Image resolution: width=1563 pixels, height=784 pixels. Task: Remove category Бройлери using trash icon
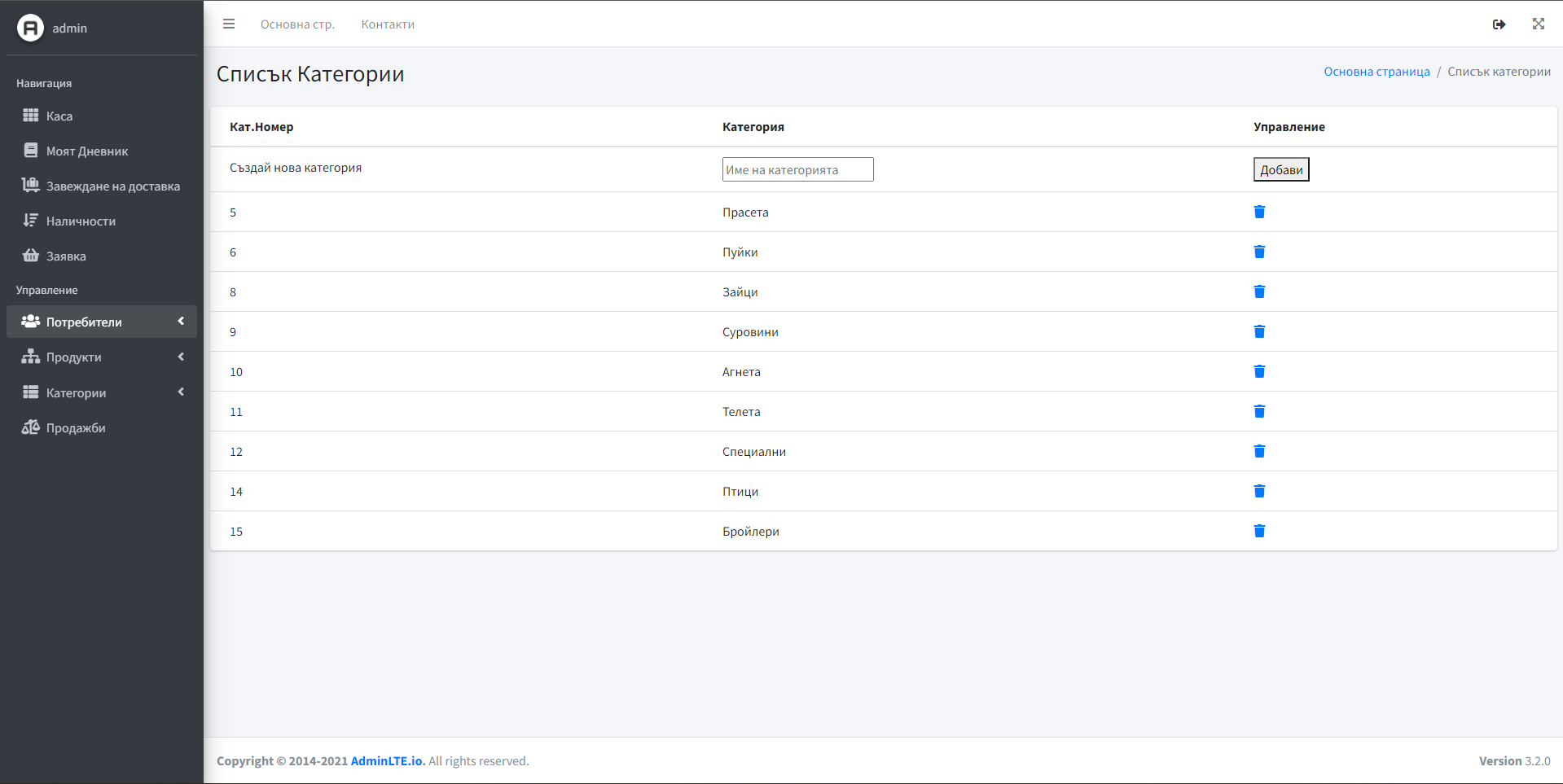tap(1260, 531)
